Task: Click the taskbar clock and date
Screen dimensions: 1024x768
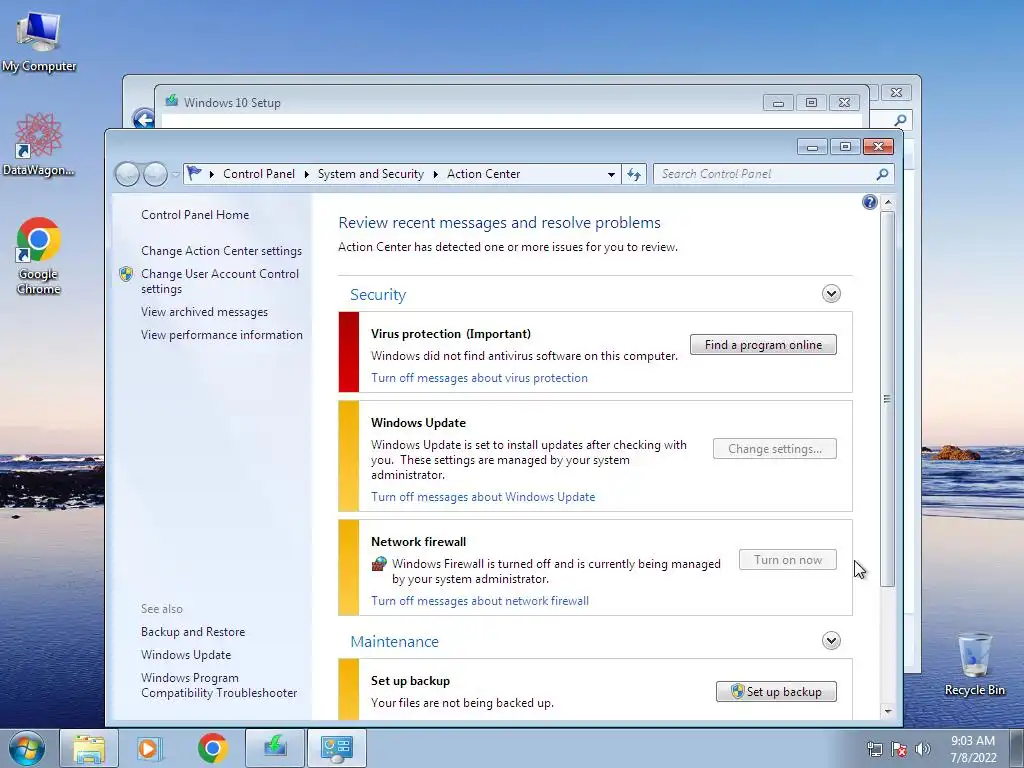Action: click(x=973, y=749)
